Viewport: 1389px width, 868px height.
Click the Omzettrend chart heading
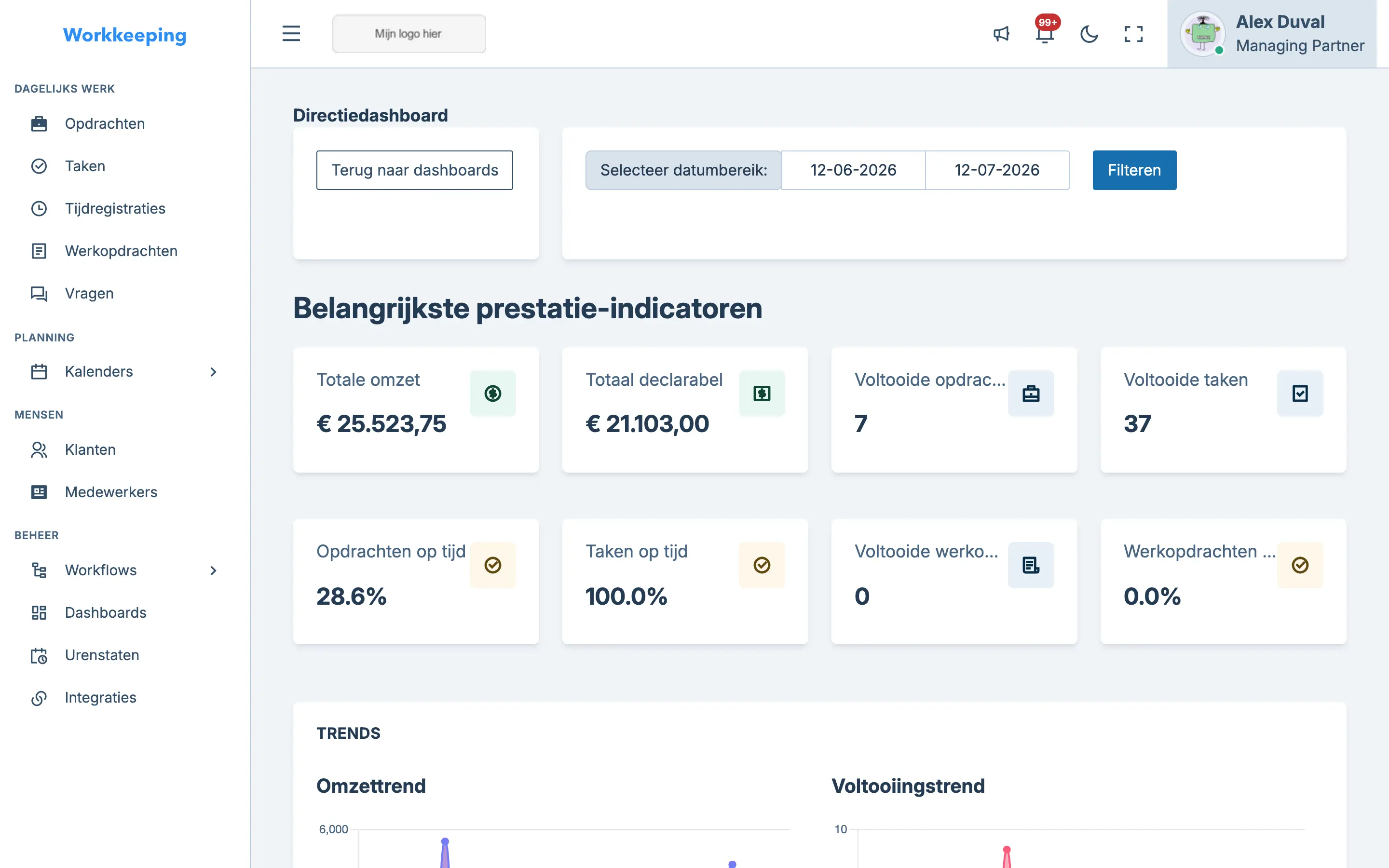[x=371, y=786]
